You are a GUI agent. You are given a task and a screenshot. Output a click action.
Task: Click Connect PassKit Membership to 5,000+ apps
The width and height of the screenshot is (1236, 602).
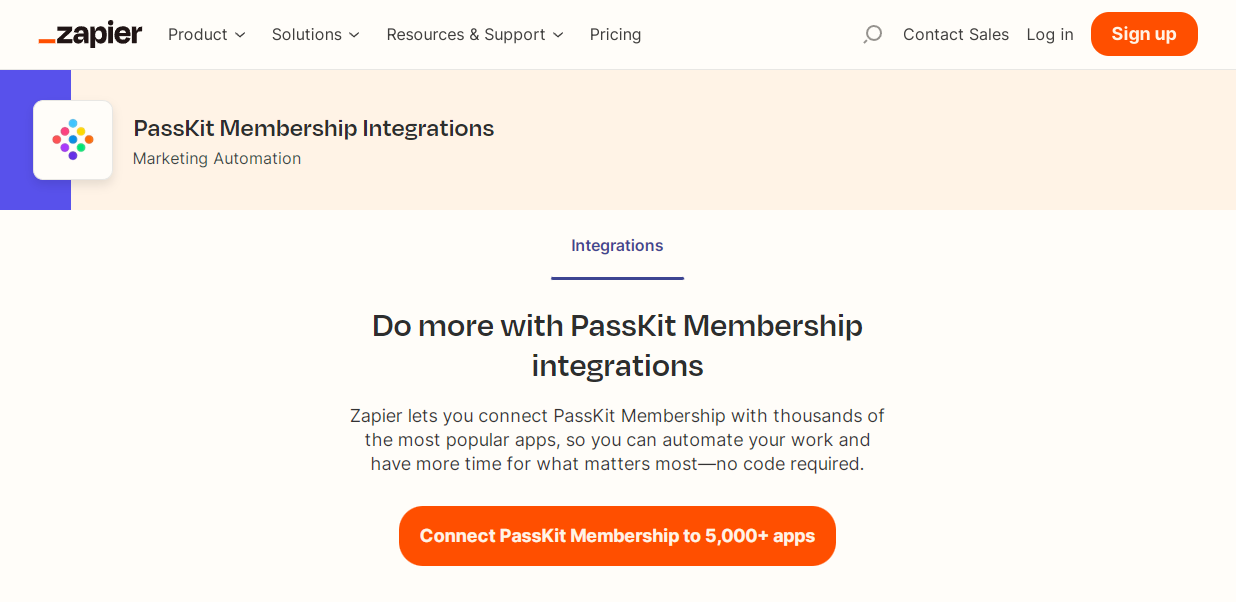[617, 536]
